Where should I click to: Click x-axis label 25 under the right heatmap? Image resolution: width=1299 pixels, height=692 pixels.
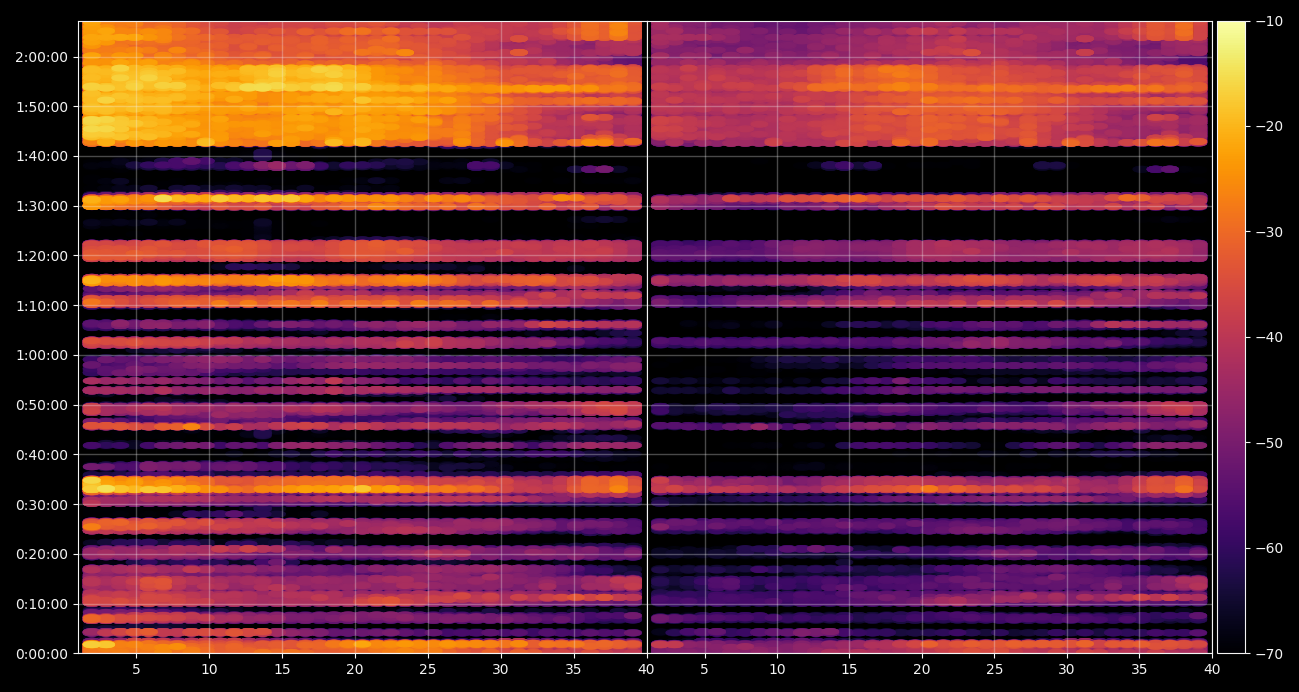(994, 670)
